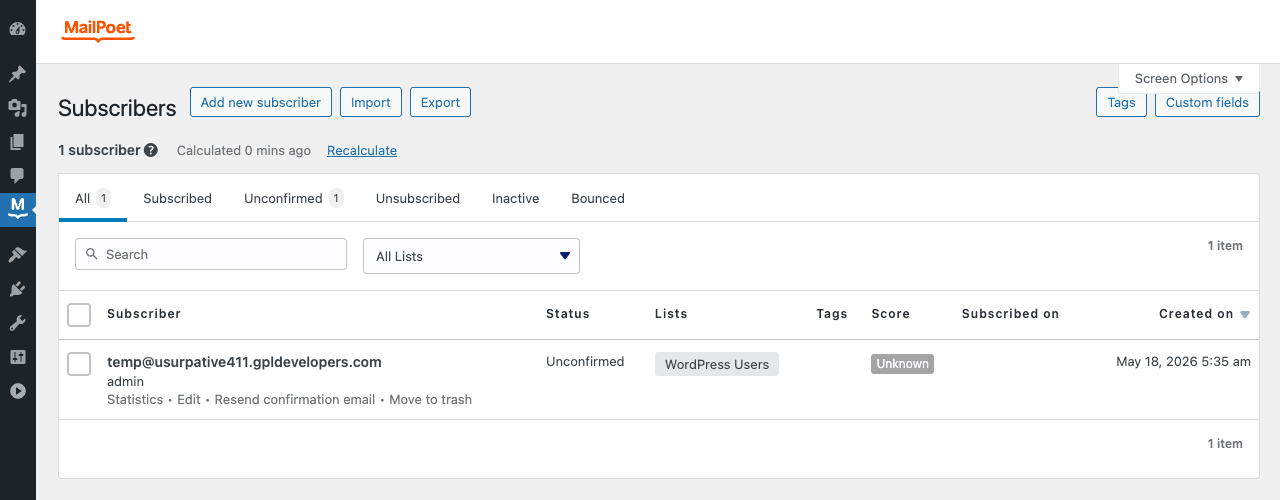
Task: Click the Tags column header
Action: (x=832, y=314)
